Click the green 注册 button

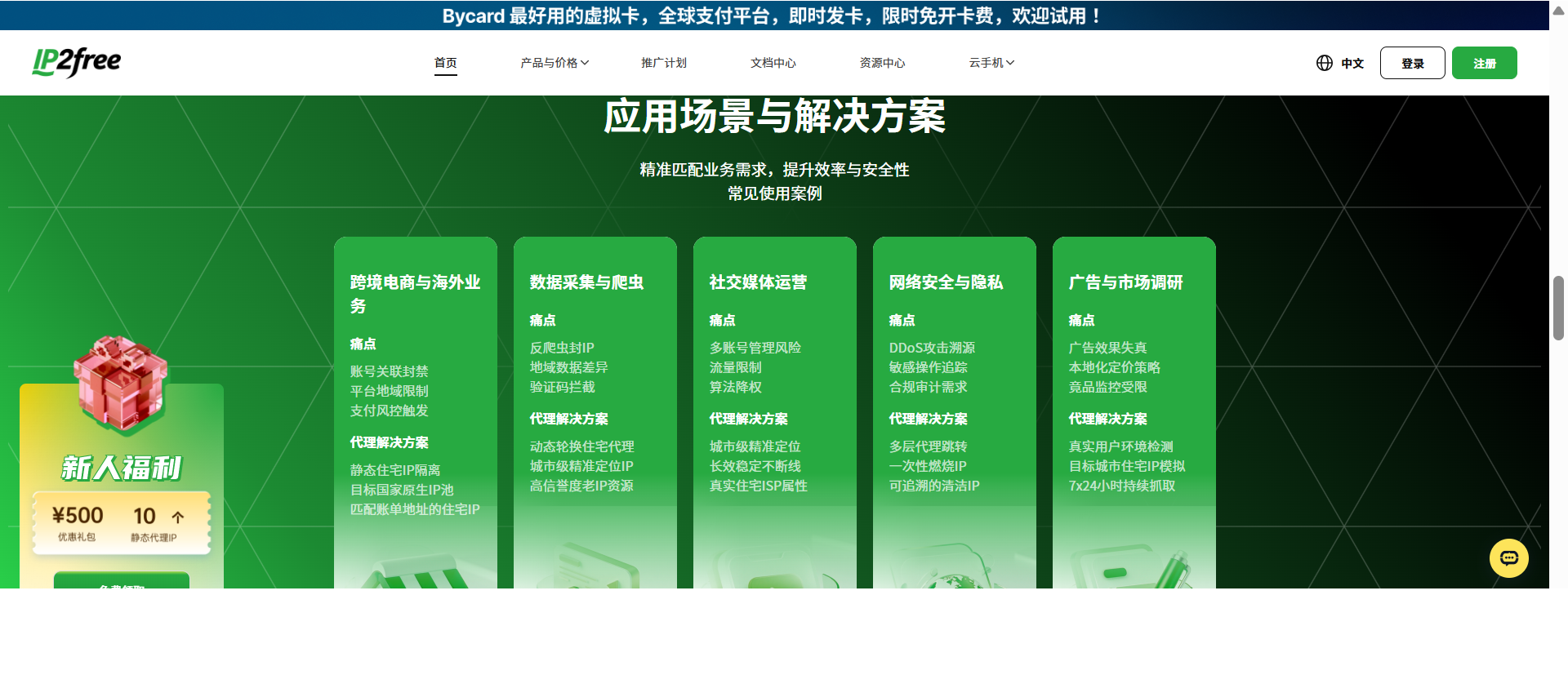1485,63
